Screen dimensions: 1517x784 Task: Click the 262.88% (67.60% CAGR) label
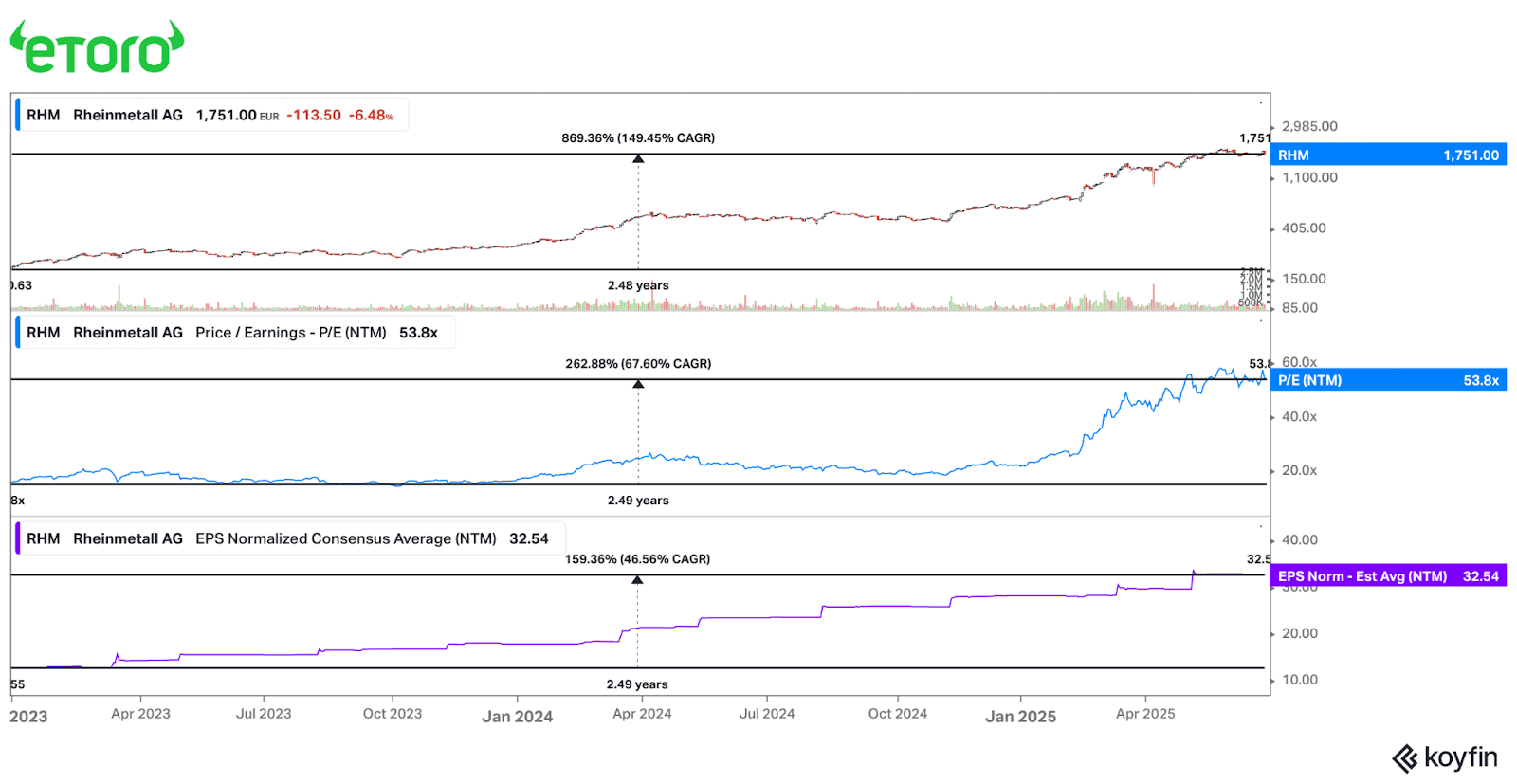(x=638, y=364)
